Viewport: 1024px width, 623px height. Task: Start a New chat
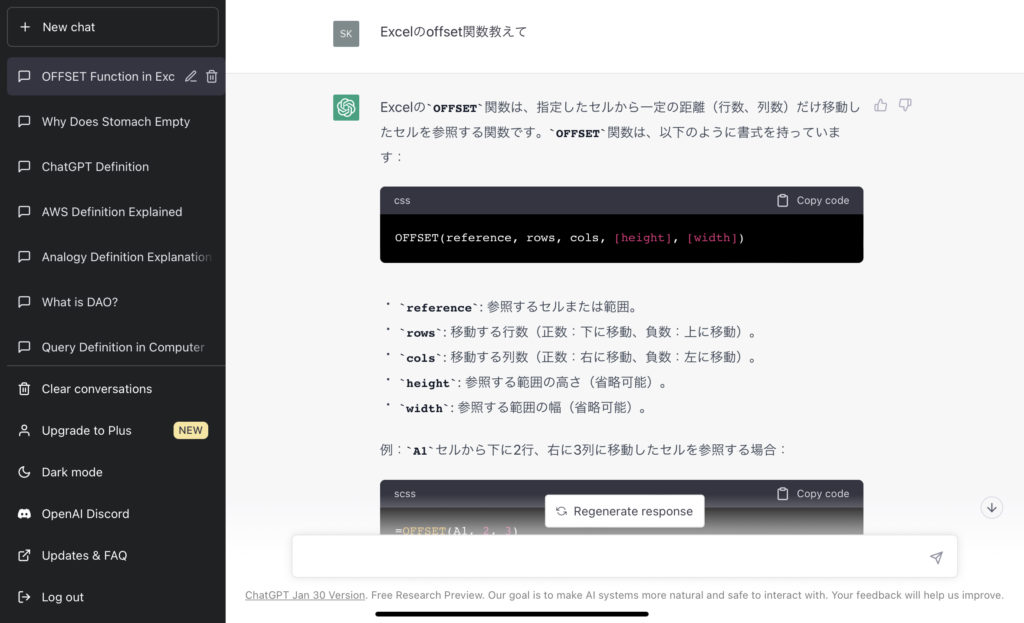[112, 27]
